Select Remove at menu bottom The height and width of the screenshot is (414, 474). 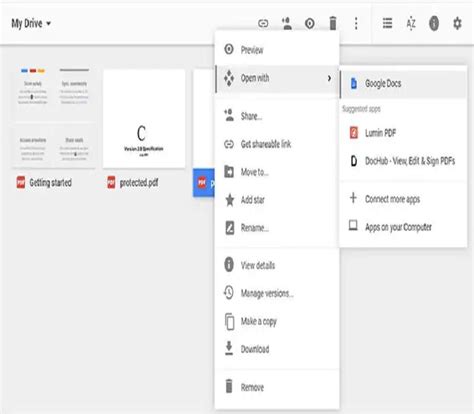pos(277,387)
